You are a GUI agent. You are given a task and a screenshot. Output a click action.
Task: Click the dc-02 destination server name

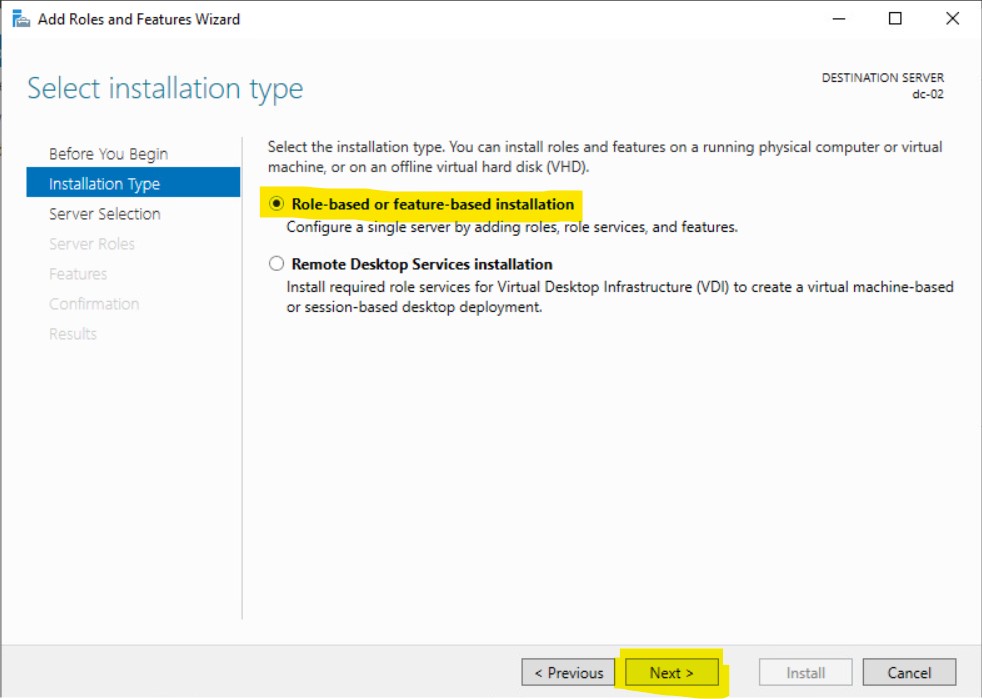click(927, 94)
